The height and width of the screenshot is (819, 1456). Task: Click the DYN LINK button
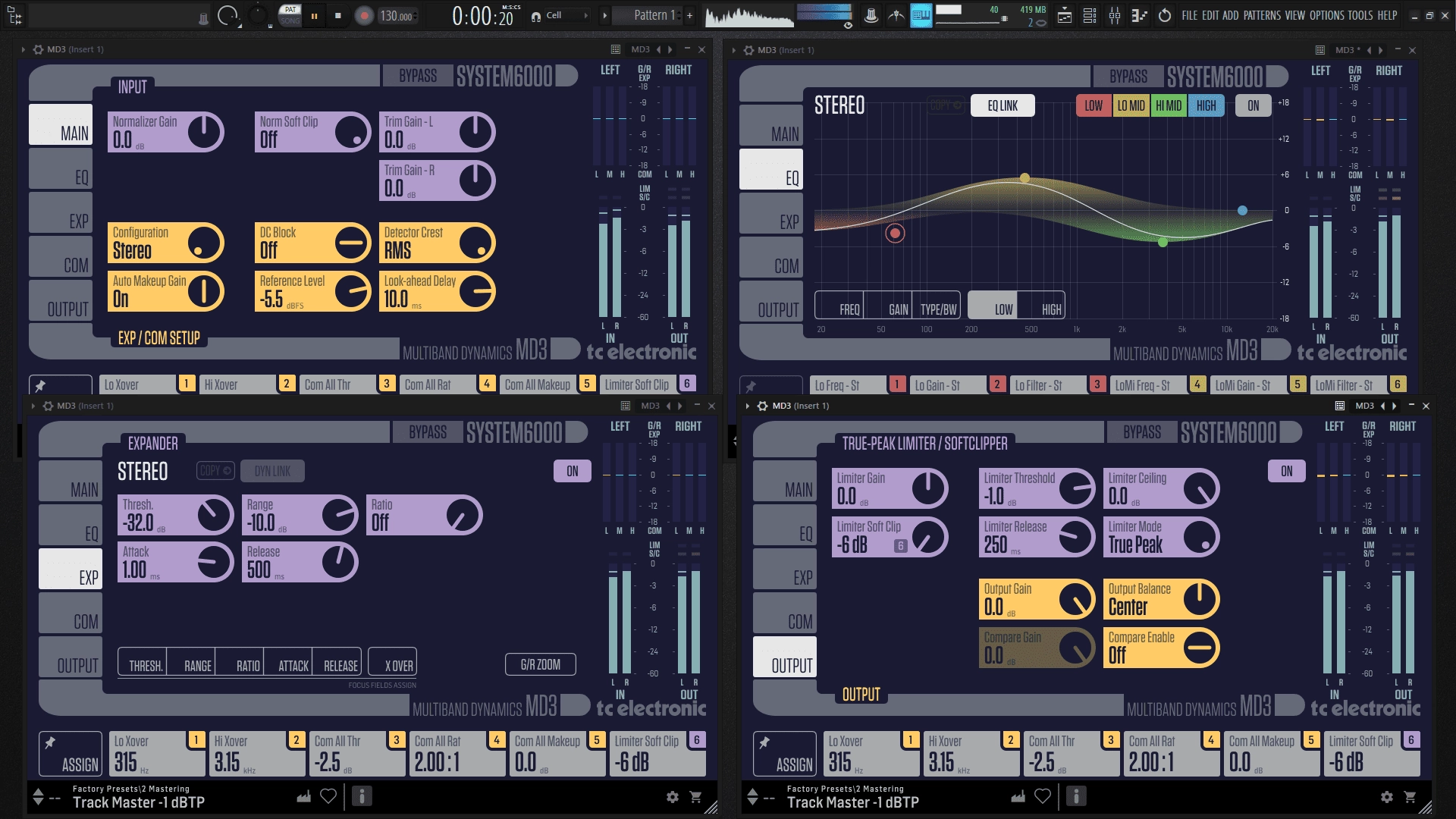coord(272,471)
